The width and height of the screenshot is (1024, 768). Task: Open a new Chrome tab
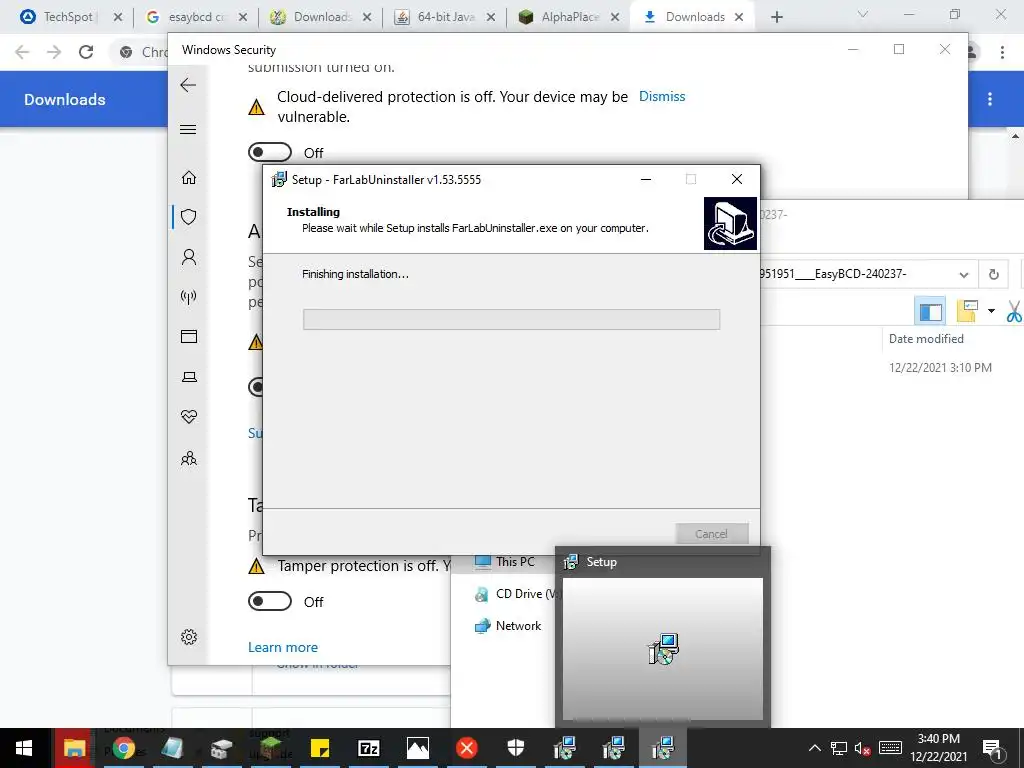tap(776, 17)
